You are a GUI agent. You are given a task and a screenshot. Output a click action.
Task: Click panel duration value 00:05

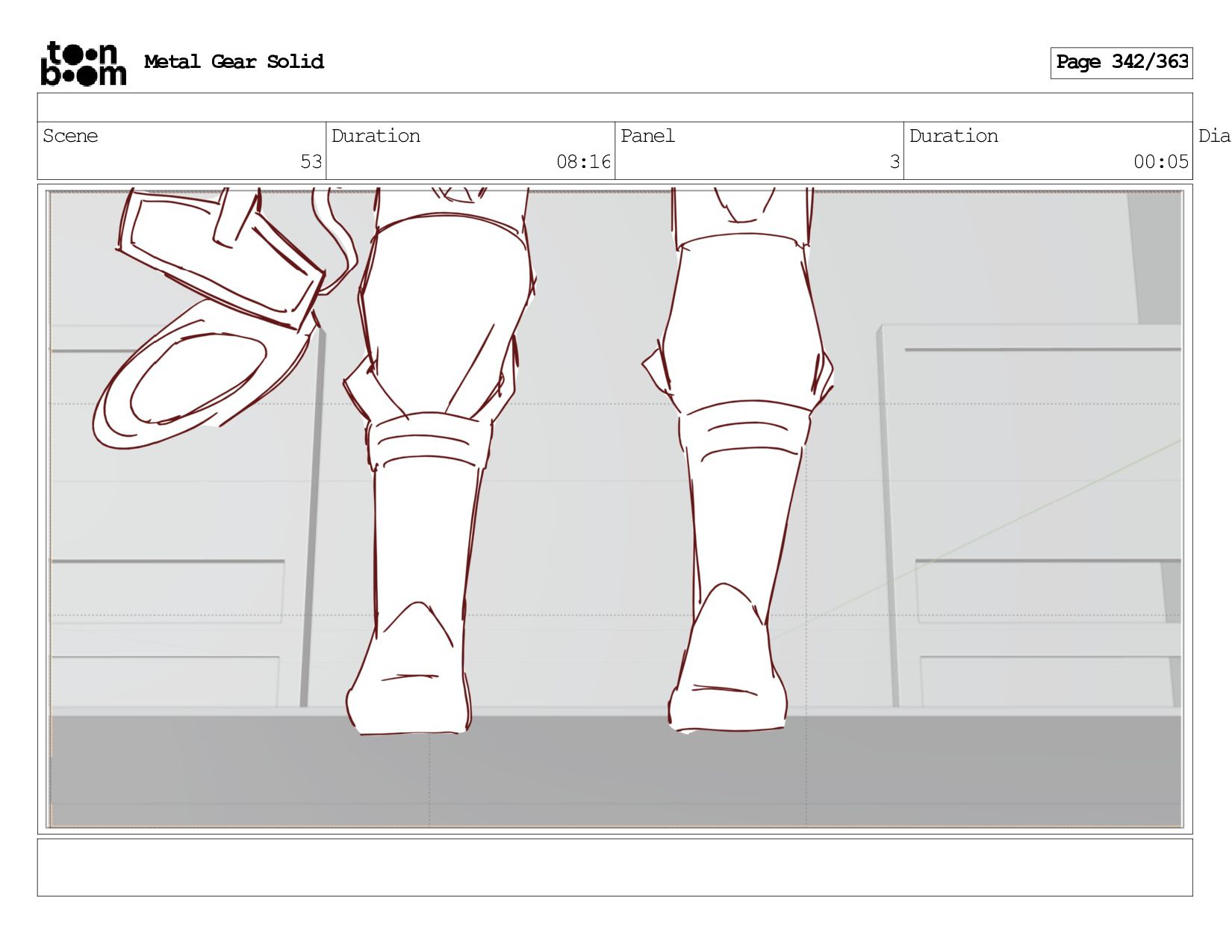click(1160, 162)
